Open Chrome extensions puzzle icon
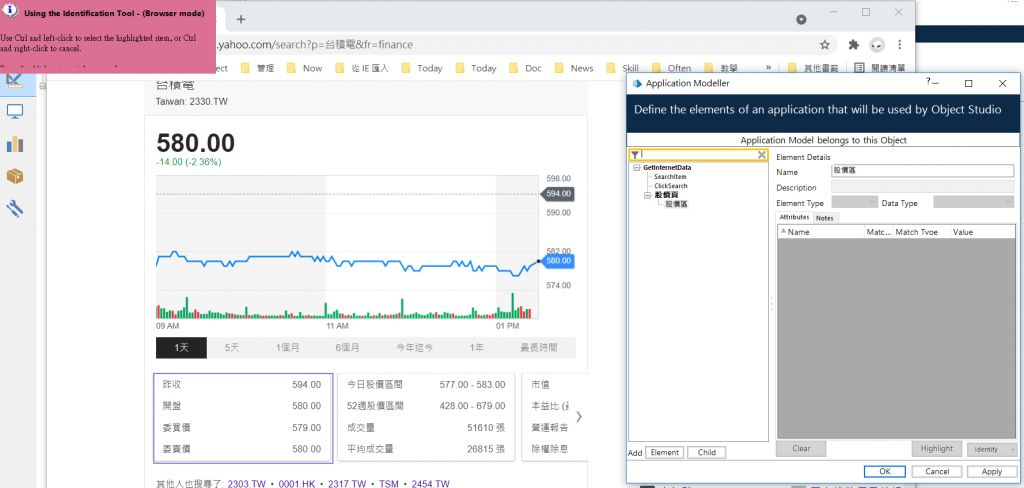Screen dimensions: 1024x488 tap(854, 45)
